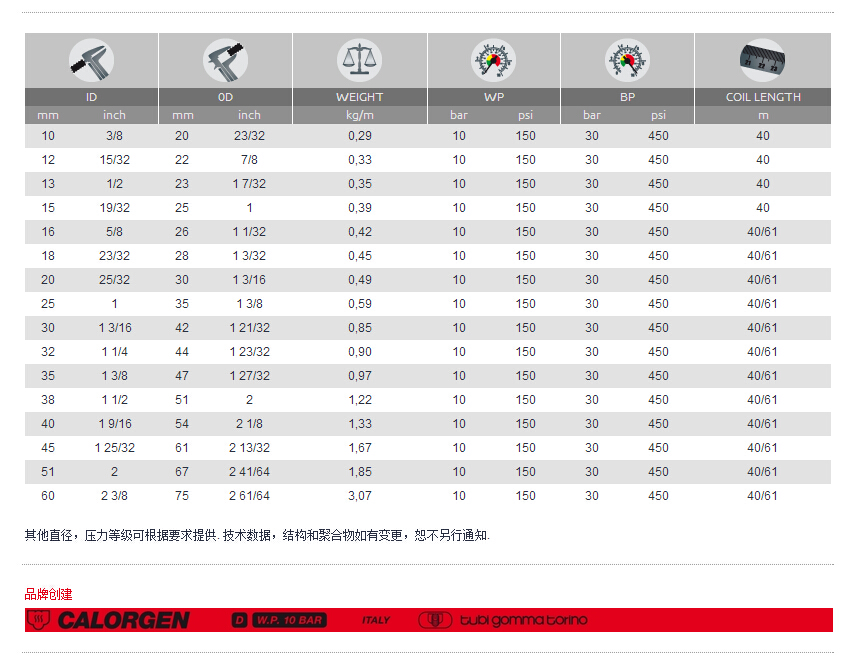
Task: Click the ID column header
Action: (91, 97)
